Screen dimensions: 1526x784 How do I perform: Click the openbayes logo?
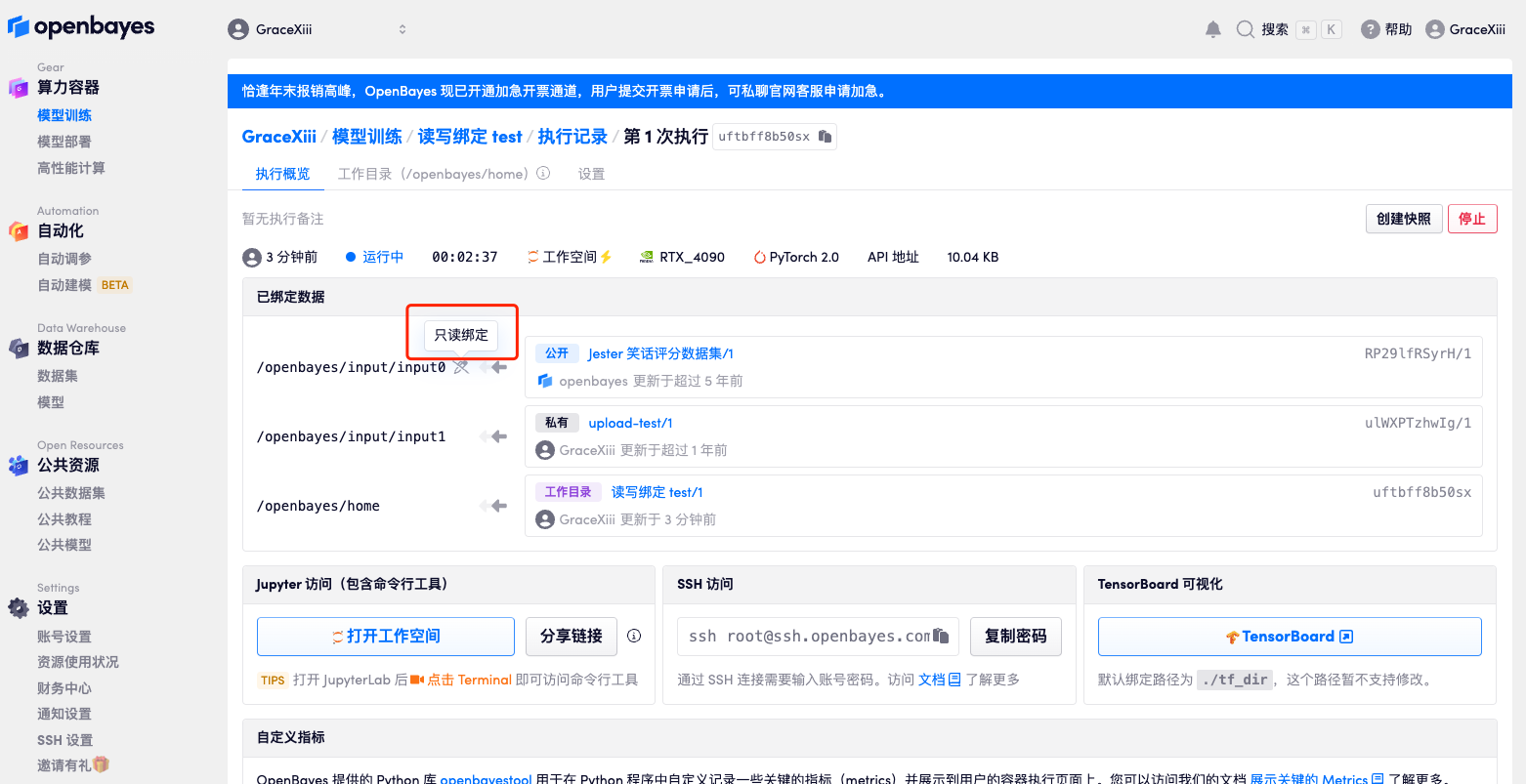coord(82,27)
